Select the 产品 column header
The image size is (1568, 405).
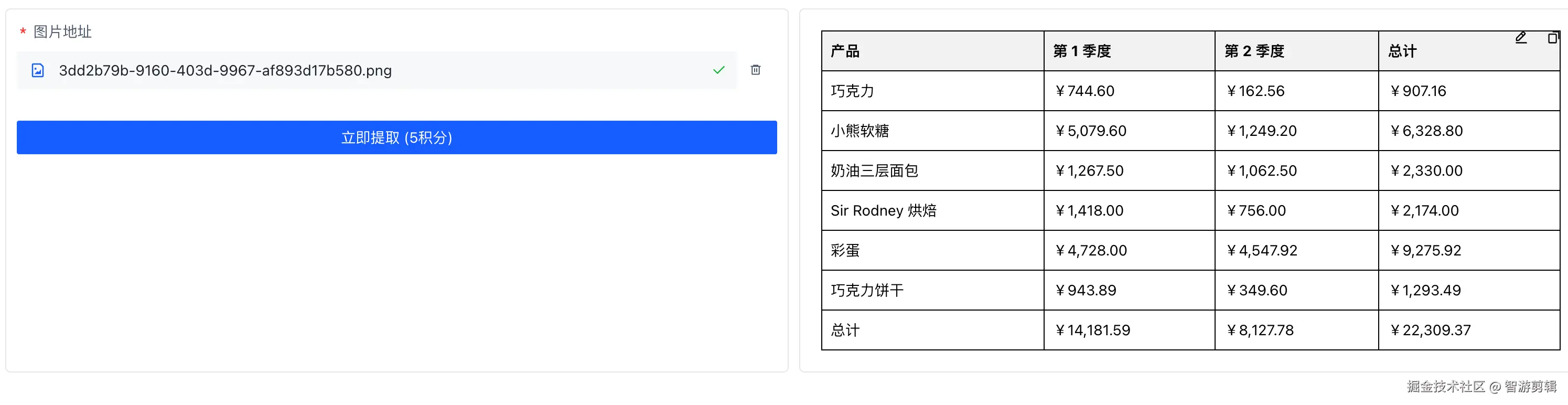point(845,51)
